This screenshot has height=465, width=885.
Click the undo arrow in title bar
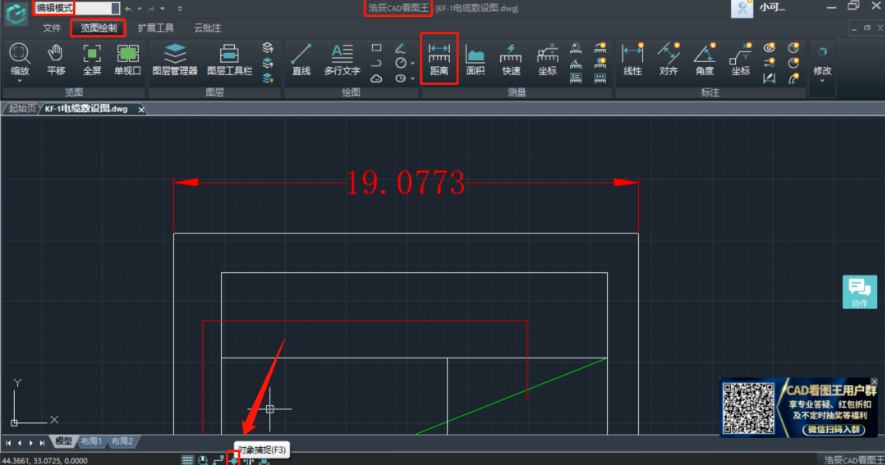[x=128, y=8]
